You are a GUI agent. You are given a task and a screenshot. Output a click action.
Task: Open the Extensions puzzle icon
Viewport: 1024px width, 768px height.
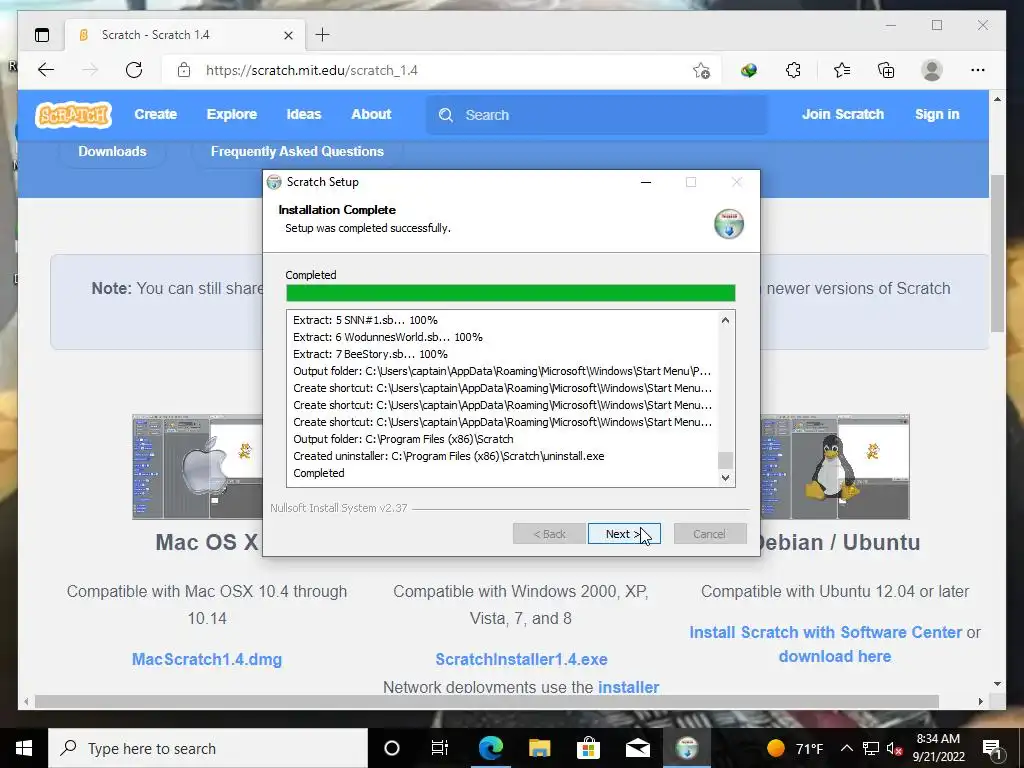pyautogui.click(x=793, y=70)
